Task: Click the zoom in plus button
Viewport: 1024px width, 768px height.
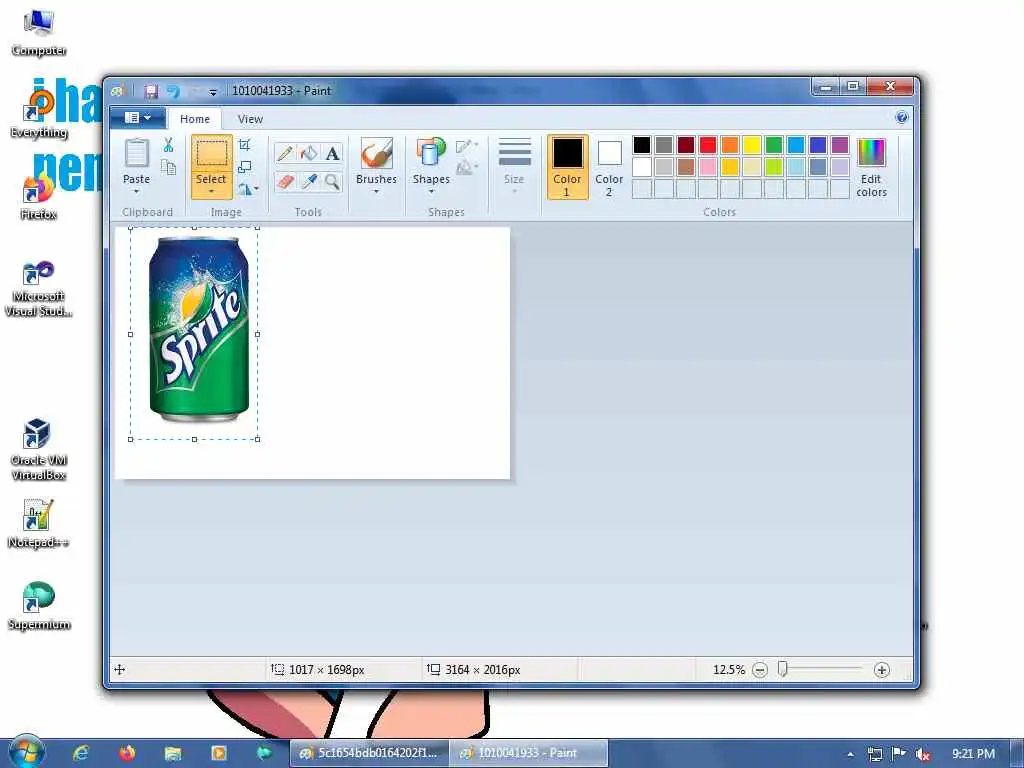Action: (882, 669)
